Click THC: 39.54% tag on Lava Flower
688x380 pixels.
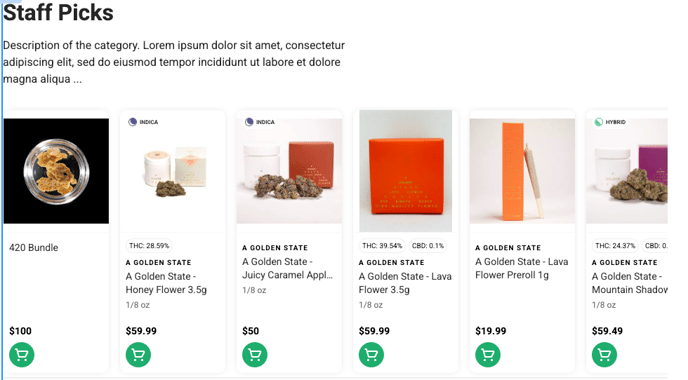(x=382, y=246)
